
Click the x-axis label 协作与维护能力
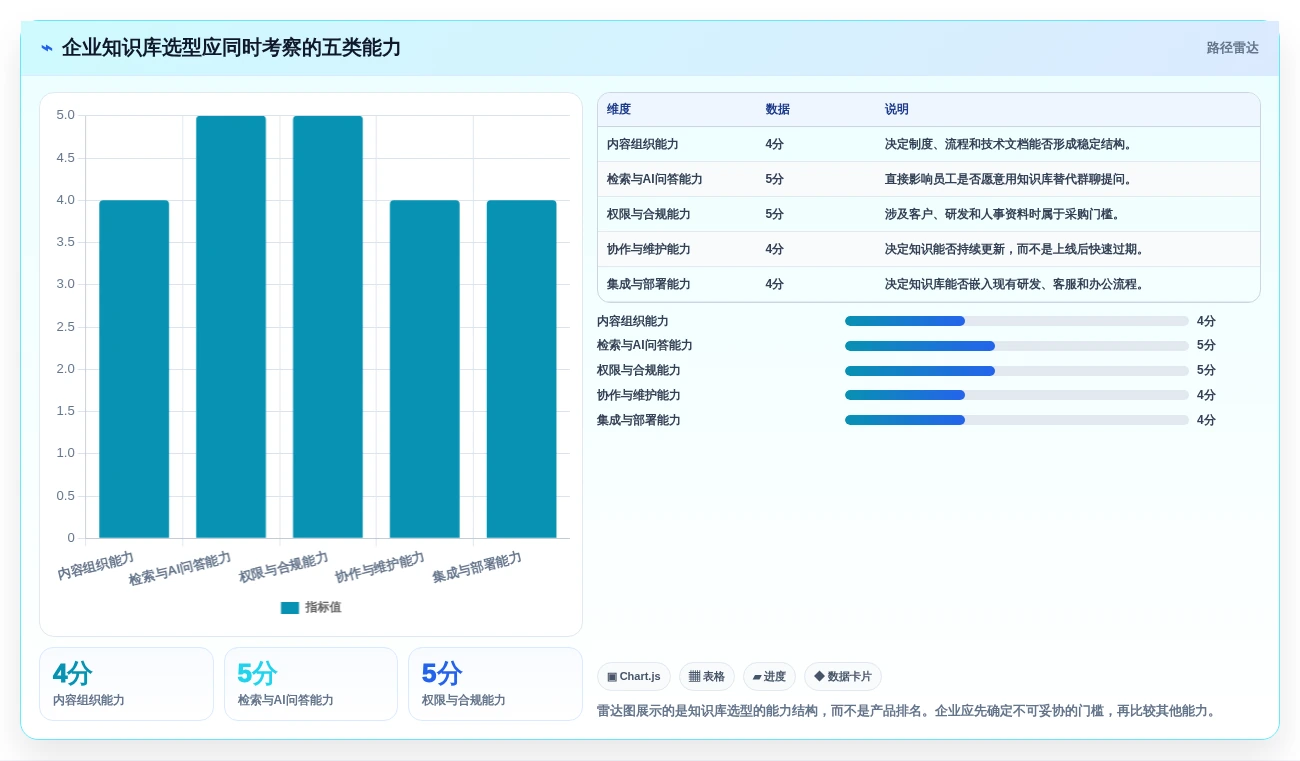pyautogui.click(x=380, y=568)
